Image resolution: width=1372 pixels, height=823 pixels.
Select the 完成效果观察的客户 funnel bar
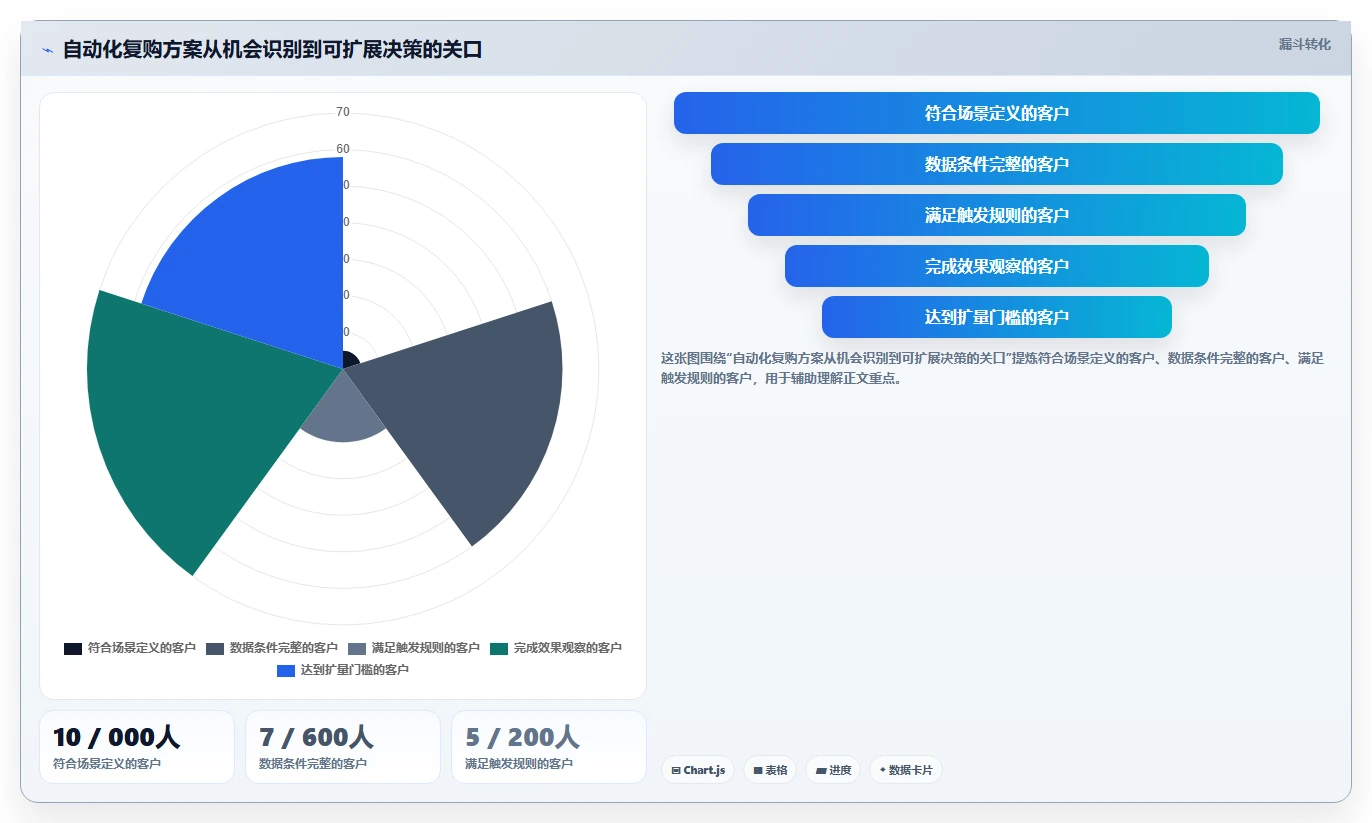coord(997,266)
